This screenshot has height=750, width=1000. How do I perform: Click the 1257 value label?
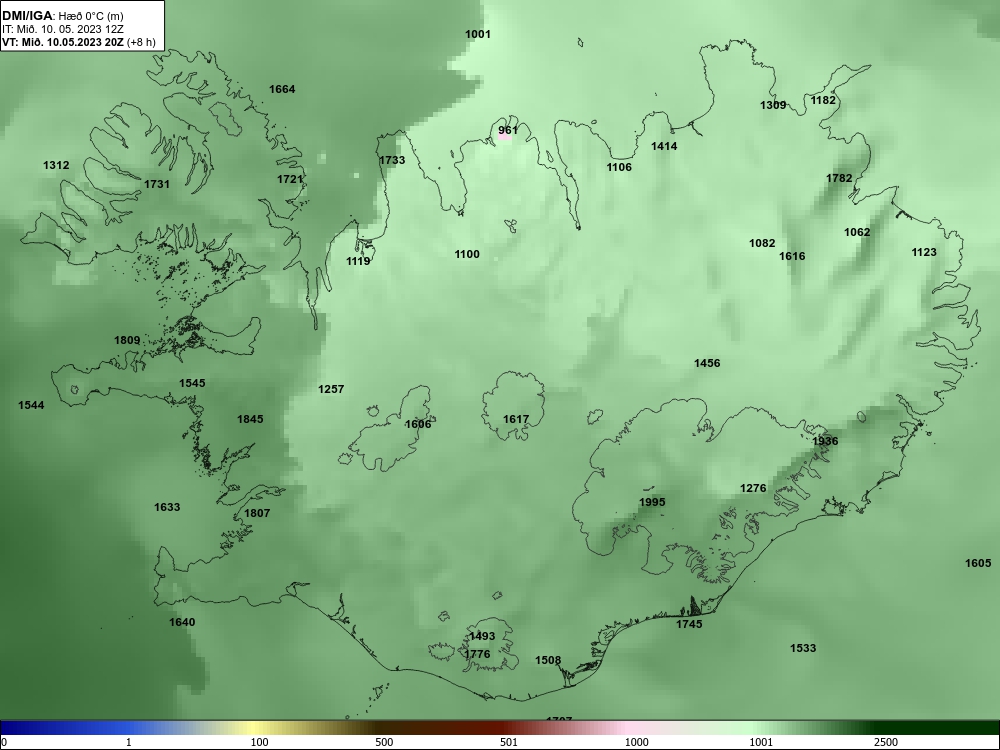pyautogui.click(x=331, y=389)
